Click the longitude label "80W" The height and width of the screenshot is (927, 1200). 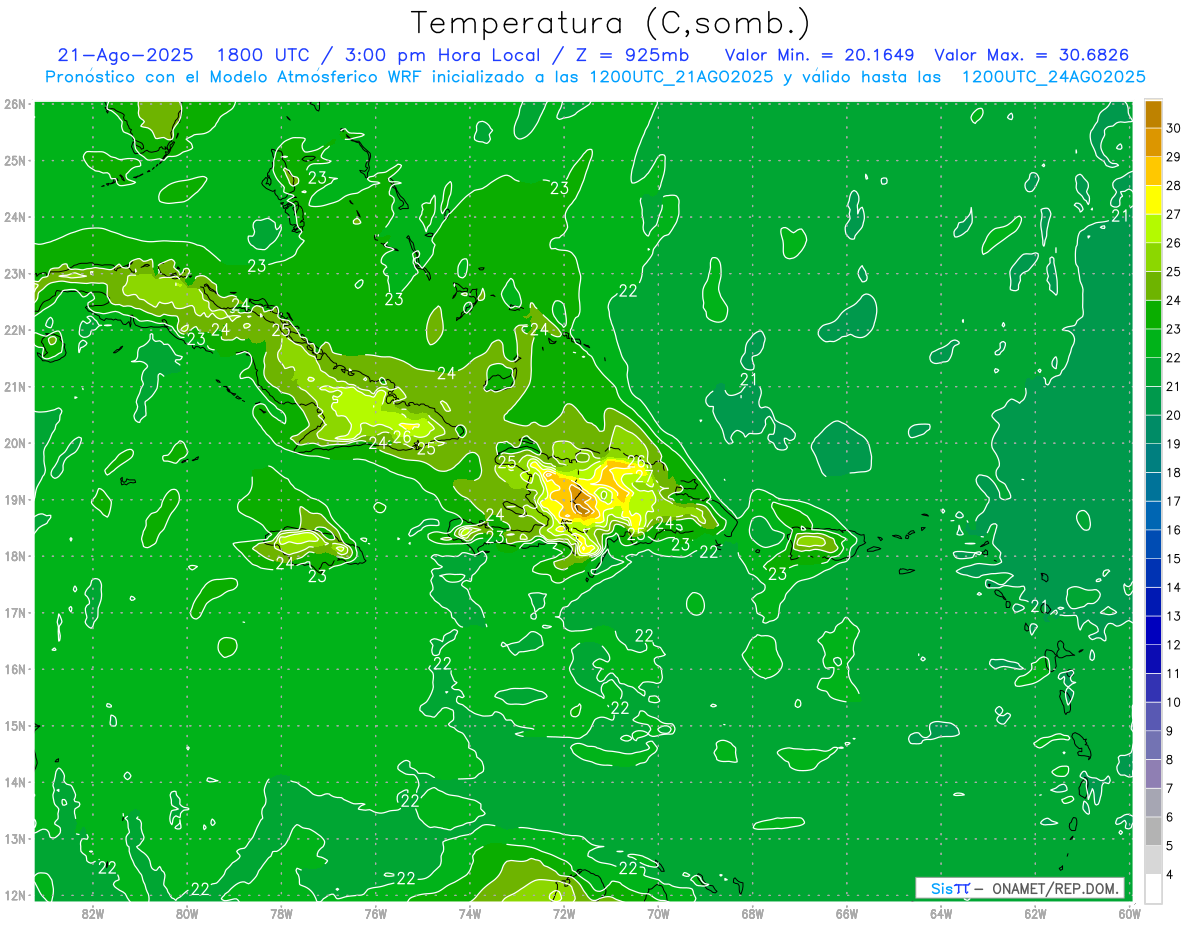pos(187,912)
